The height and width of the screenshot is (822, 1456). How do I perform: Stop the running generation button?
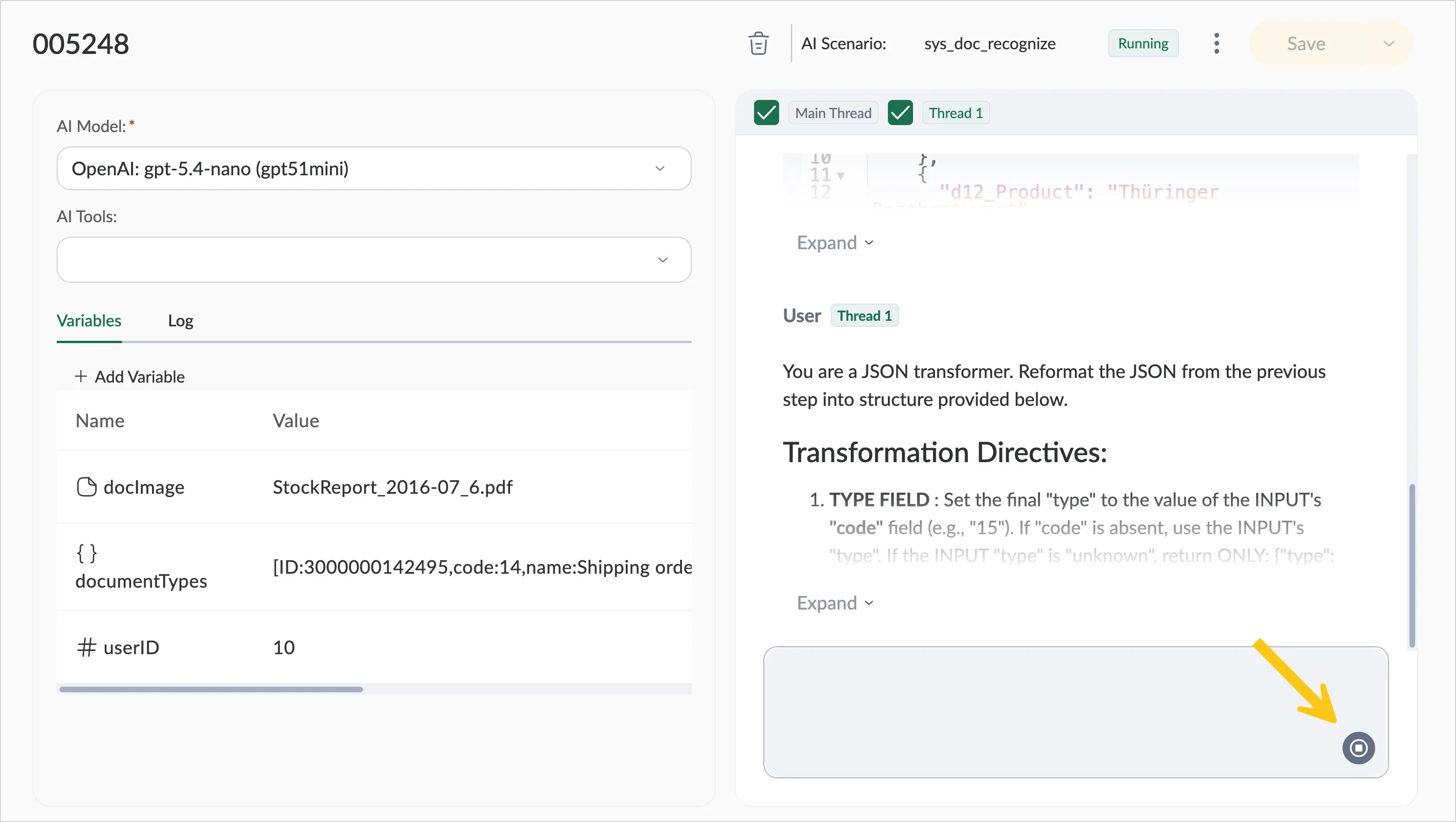[x=1358, y=748]
